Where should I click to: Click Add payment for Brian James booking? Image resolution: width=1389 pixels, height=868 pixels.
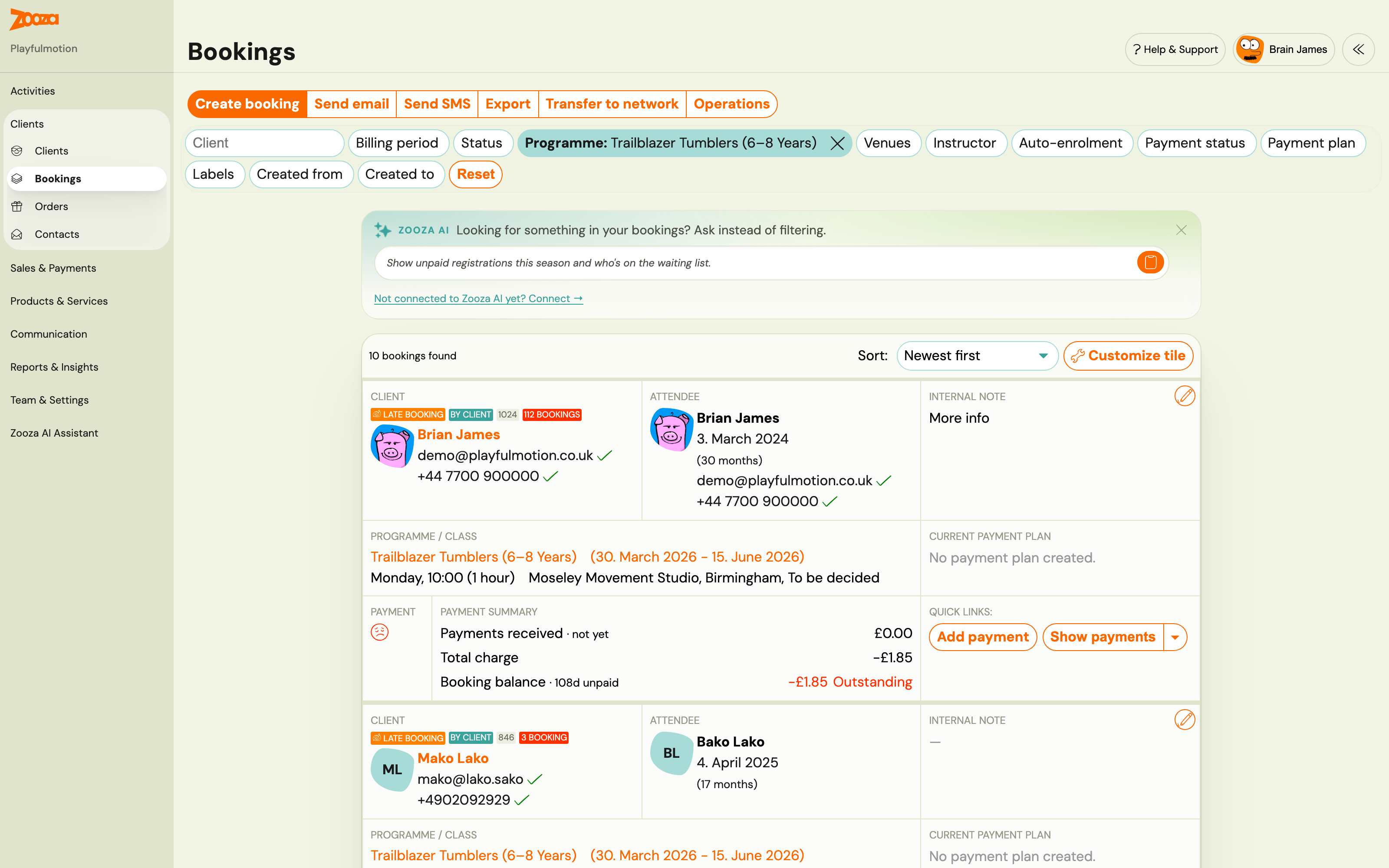(983, 637)
